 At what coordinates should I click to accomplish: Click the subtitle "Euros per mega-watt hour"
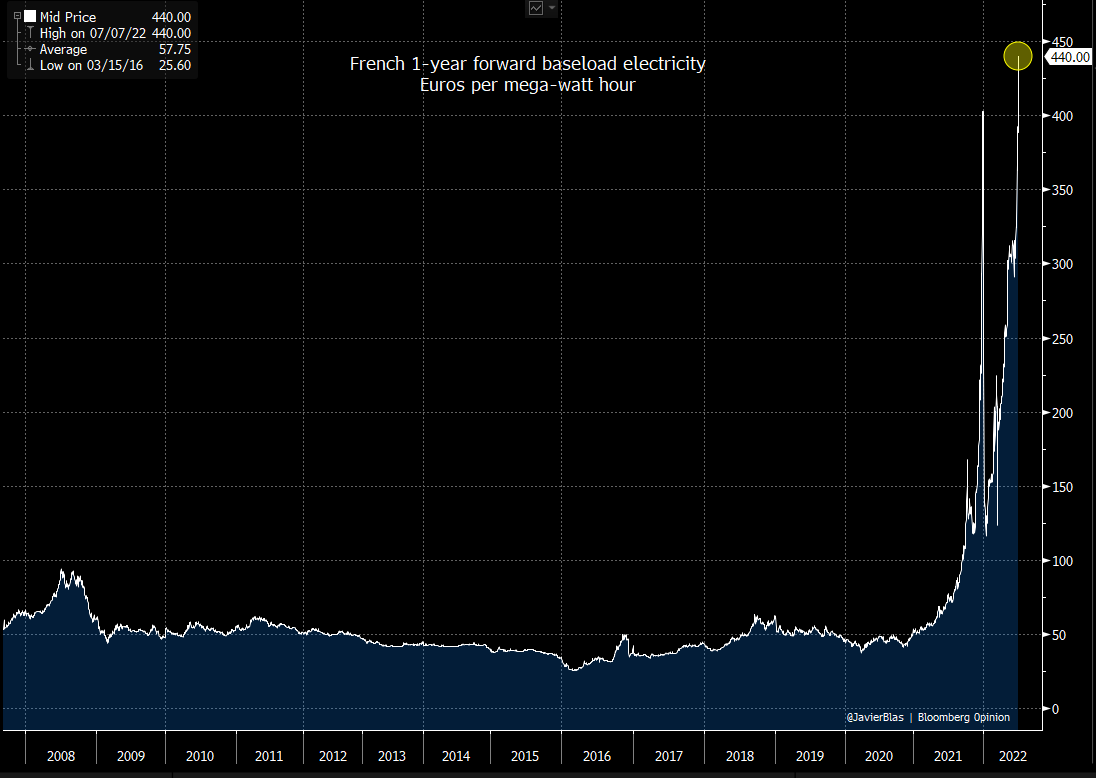pyautogui.click(x=528, y=85)
